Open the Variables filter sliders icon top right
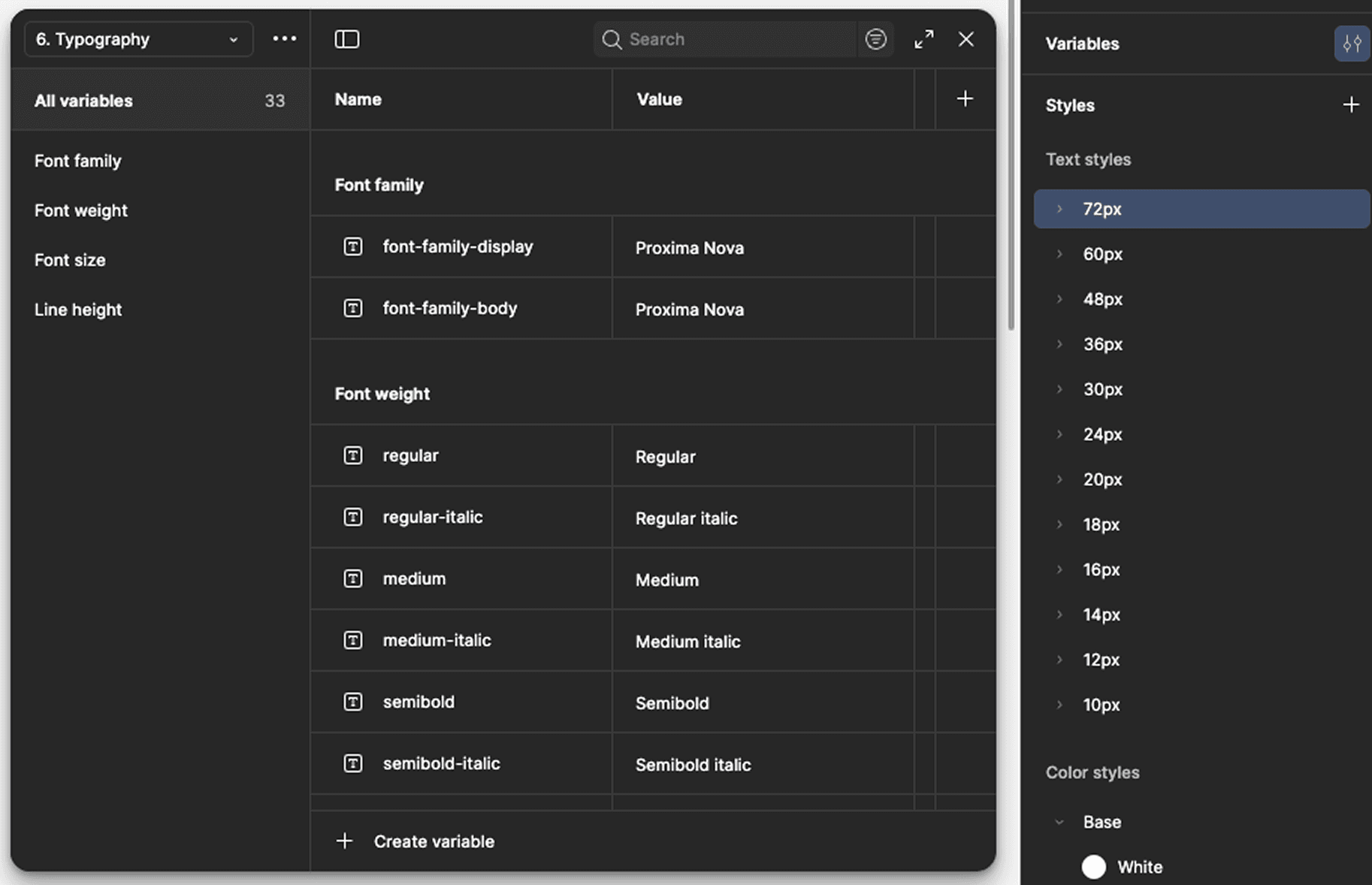 pyautogui.click(x=1352, y=43)
